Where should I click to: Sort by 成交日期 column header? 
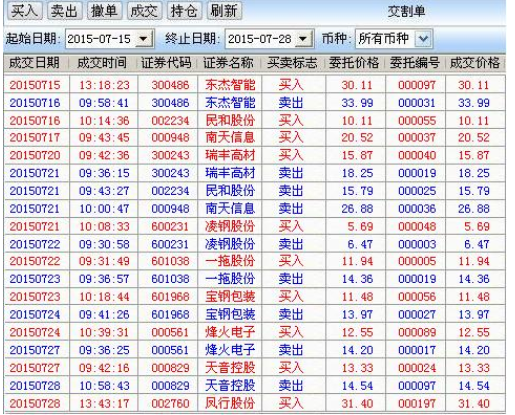34,63
